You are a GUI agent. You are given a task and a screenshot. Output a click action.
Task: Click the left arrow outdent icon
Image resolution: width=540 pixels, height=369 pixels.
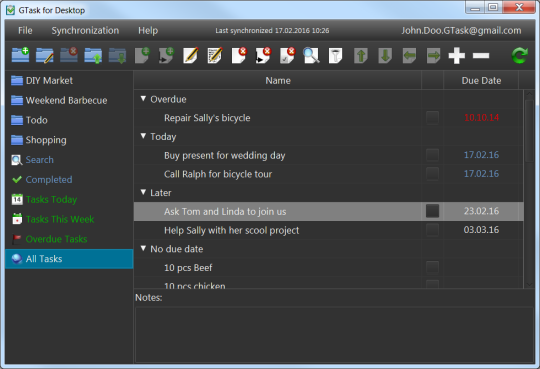[409, 55]
